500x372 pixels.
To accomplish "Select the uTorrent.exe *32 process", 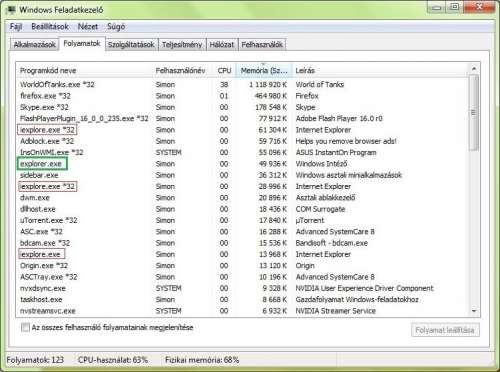I will tap(242, 220).
